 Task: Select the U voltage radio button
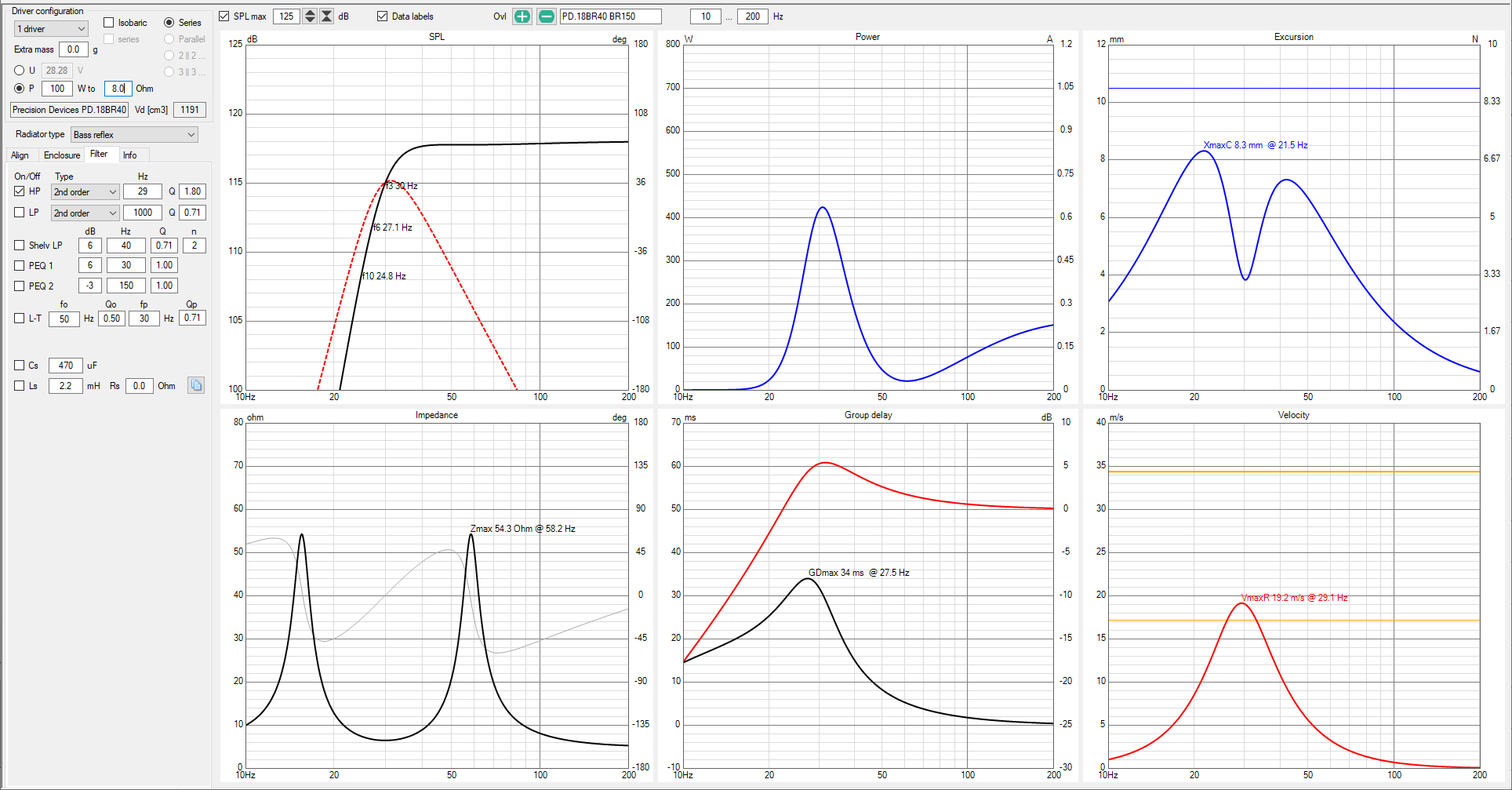tap(20, 71)
